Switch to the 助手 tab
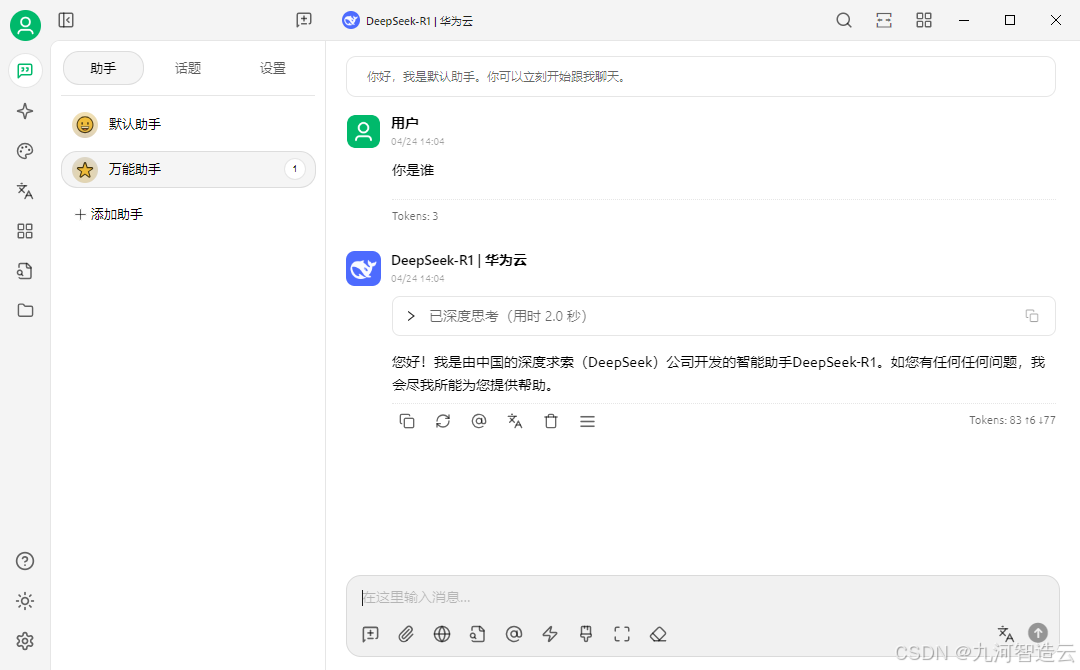The width and height of the screenshot is (1080, 670). [x=103, y=68]
